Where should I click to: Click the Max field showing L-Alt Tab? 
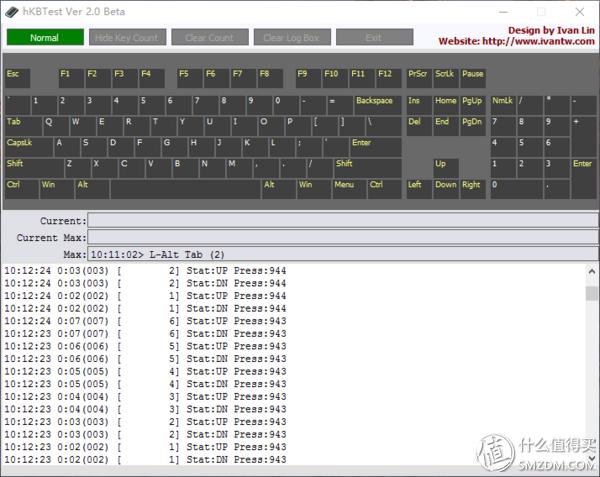pyautogui.click(x=342, y=254)
